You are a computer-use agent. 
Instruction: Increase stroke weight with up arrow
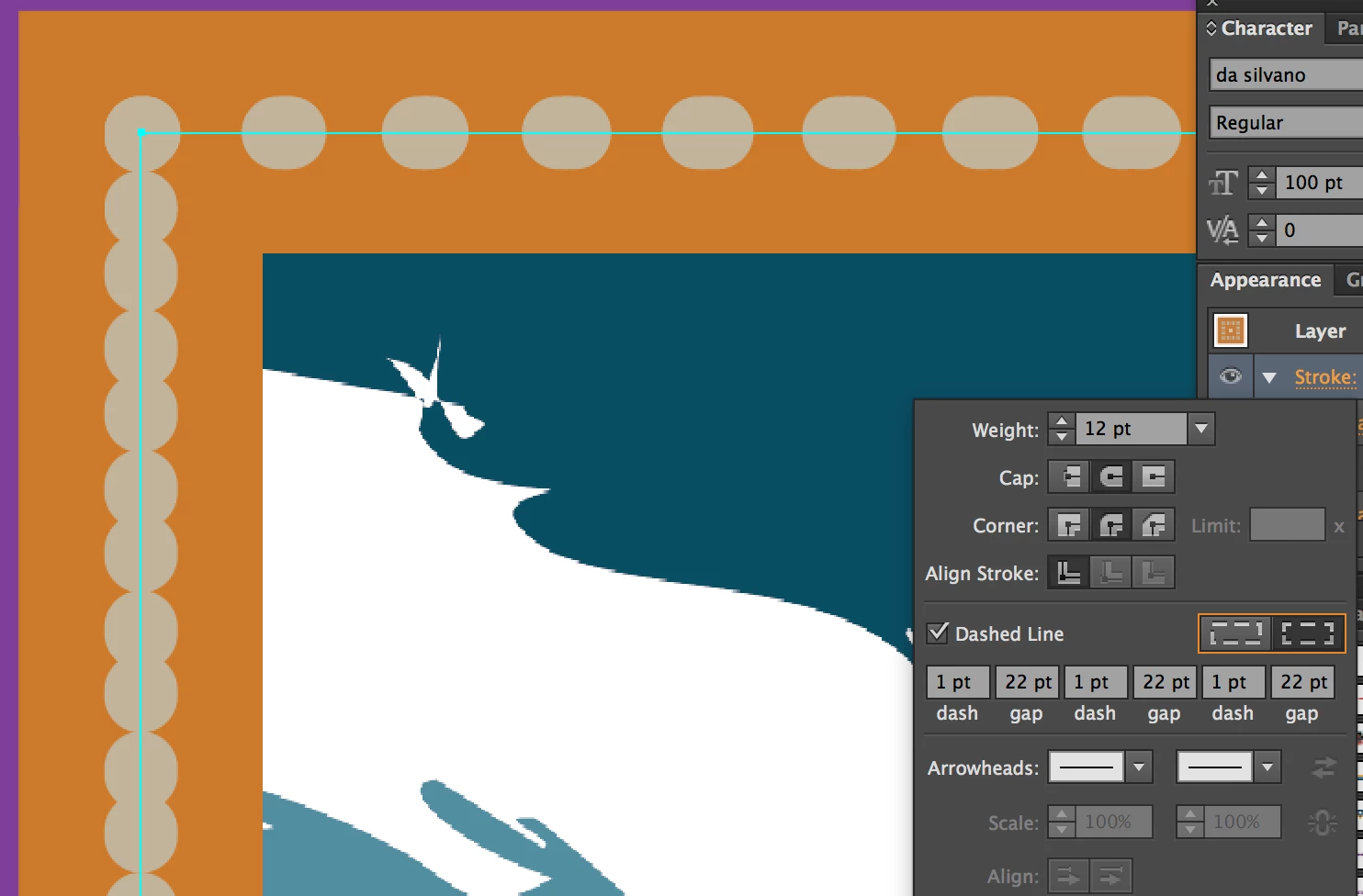(x=1062, y=421)
